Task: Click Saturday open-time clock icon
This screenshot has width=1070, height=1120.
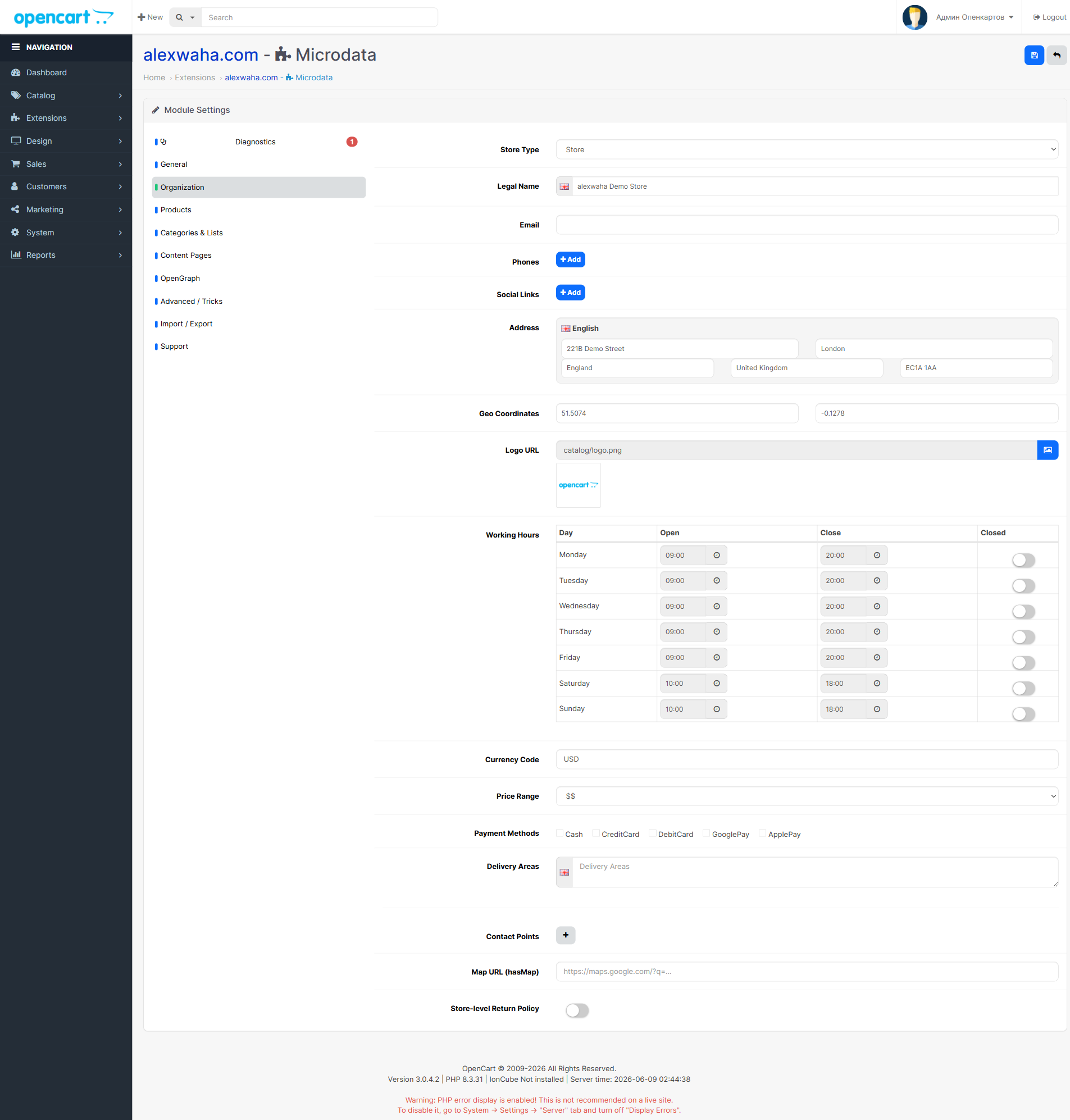Action: [716, 683]
